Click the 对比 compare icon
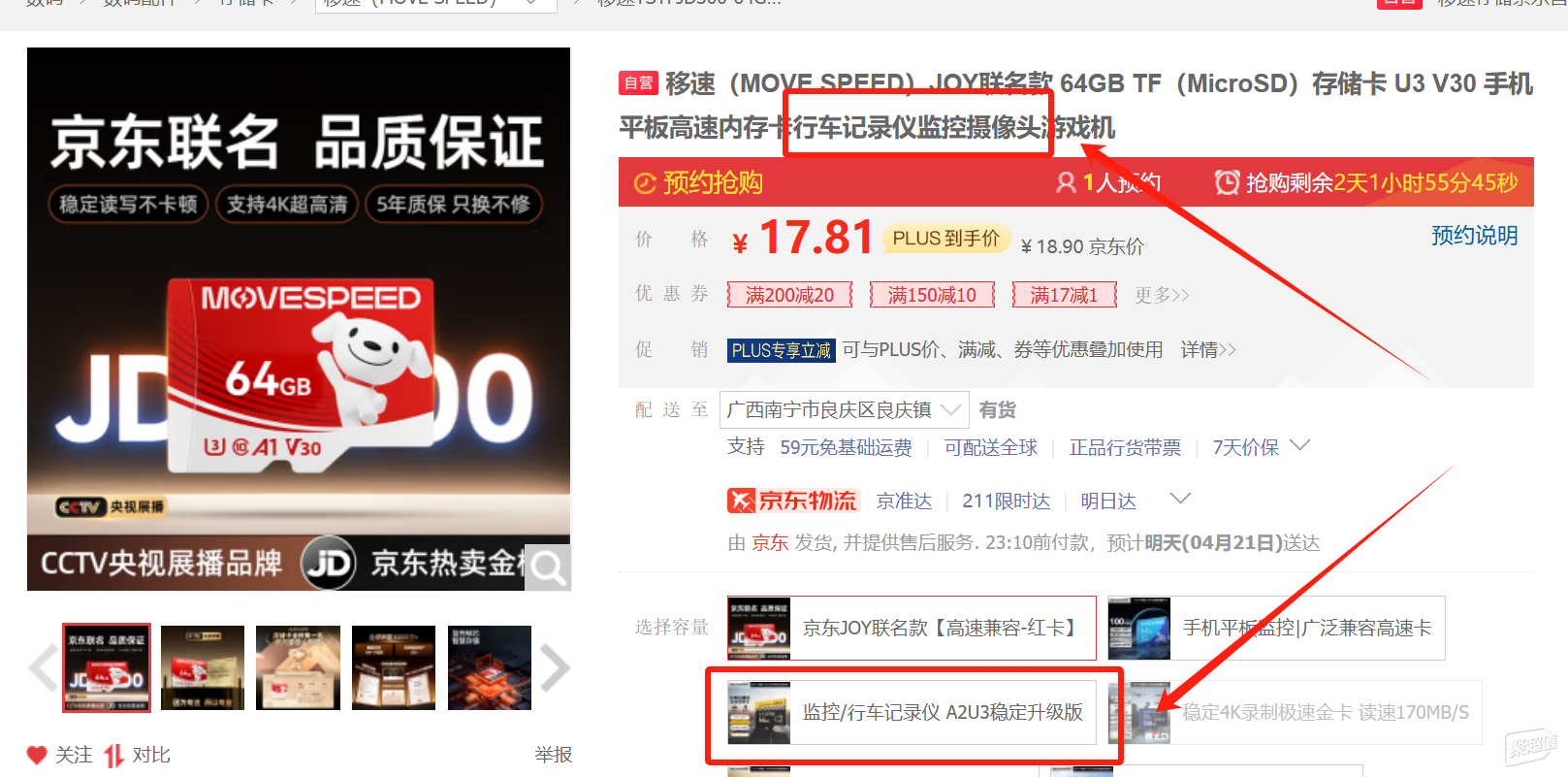Screen dimensions: 1568x777 (x=114, y=755)
